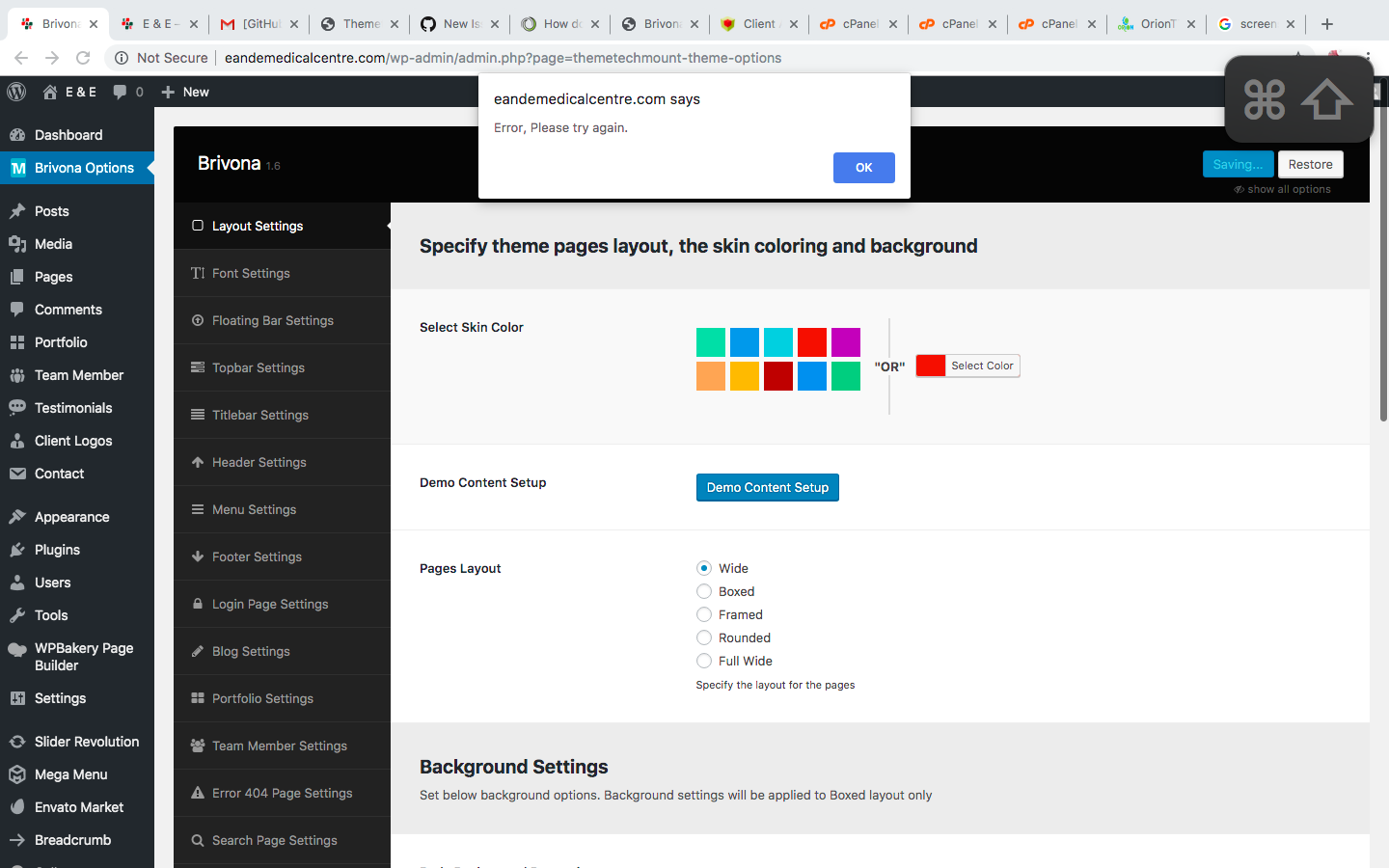The height and width of the screenshot is (868, 1389).
Task: Open Font Settings tab
Action: click(x=282, y=273)
